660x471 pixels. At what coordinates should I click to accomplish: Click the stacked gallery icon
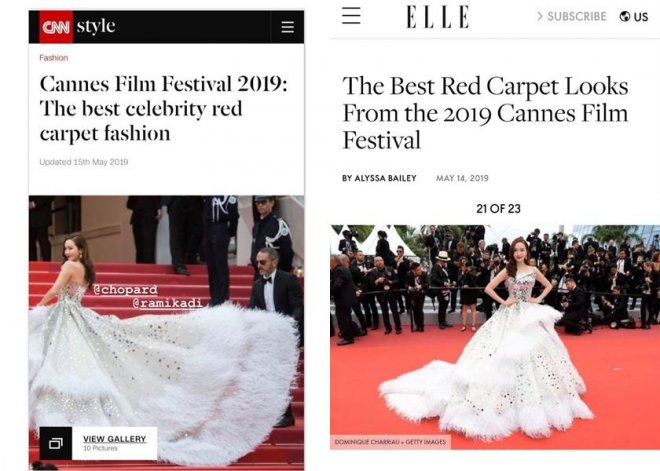56,443
